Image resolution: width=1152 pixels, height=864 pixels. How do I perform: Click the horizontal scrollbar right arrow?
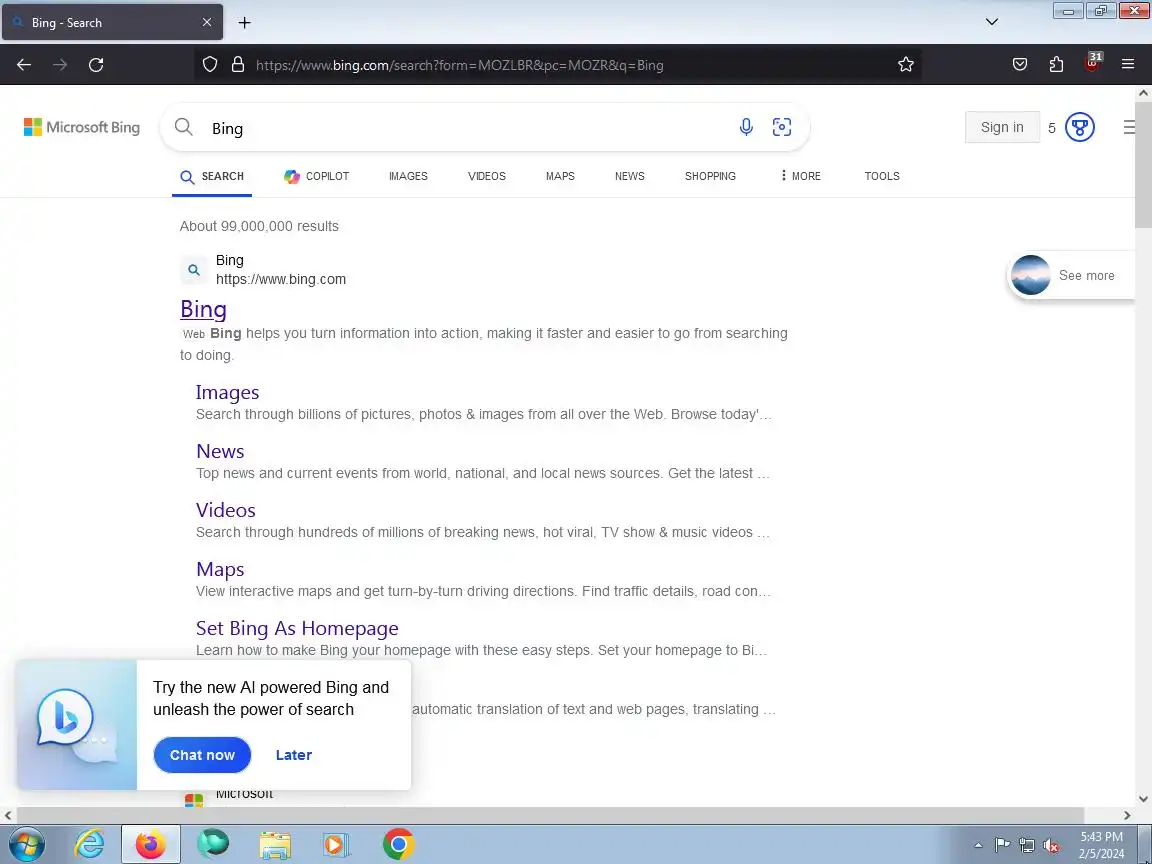(x=1127, y=815)
